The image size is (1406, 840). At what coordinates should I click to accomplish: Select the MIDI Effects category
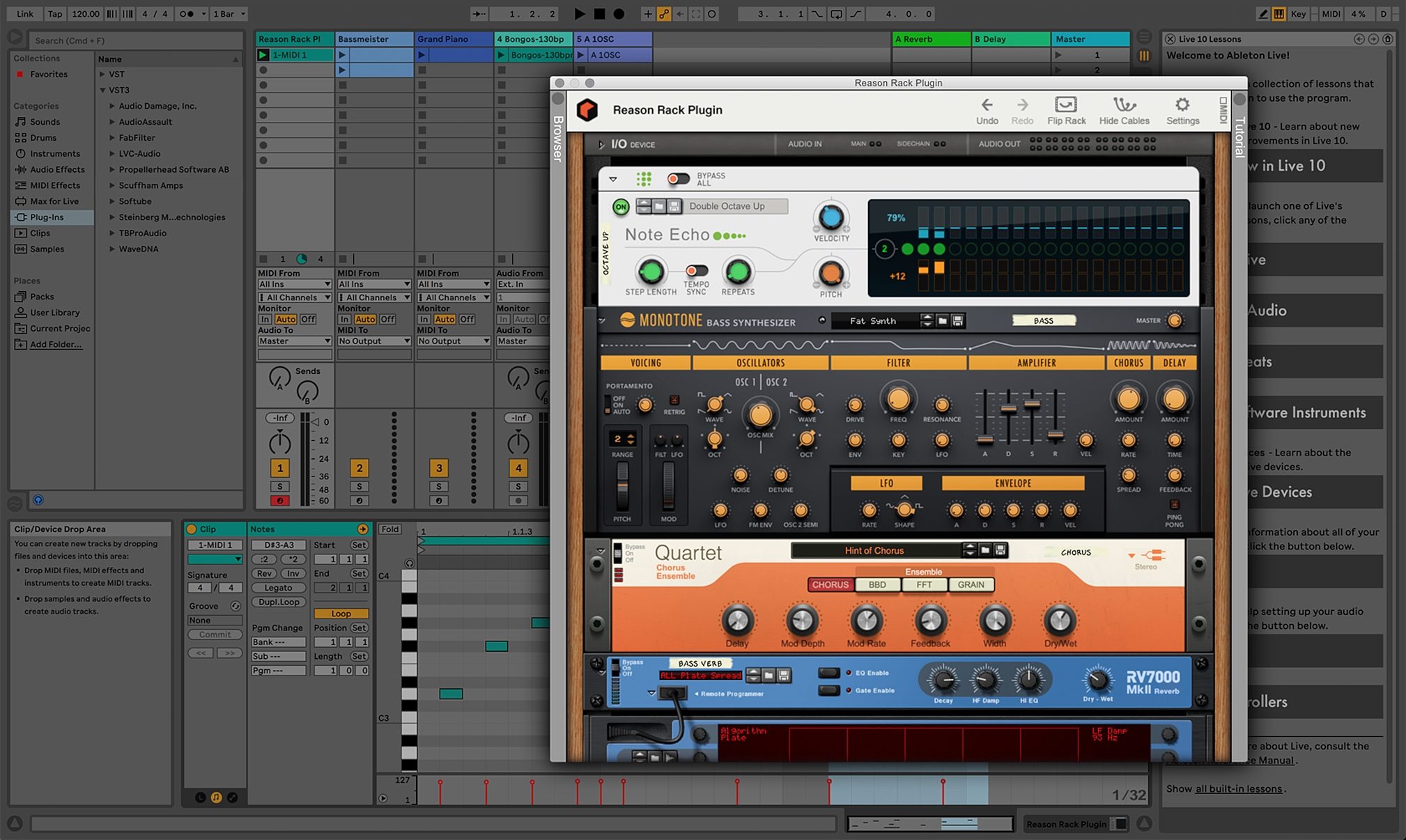pos(55,186)
